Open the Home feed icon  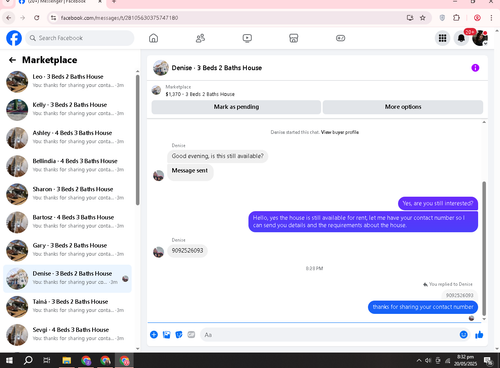[153, 38]
